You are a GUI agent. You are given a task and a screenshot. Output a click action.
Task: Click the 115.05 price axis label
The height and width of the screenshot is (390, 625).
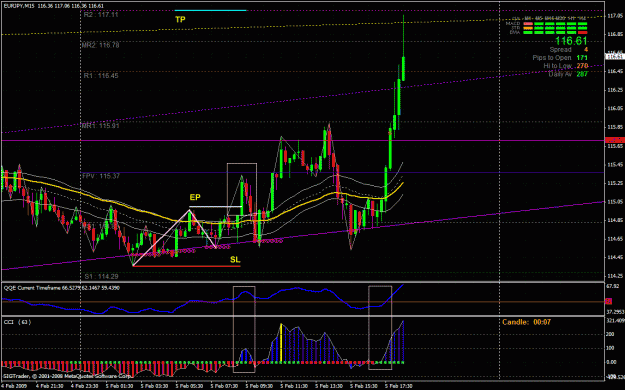(616, 202)
